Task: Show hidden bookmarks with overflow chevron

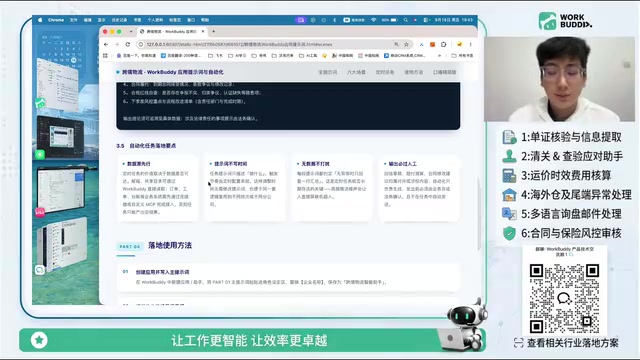Action: click(440, 56)
